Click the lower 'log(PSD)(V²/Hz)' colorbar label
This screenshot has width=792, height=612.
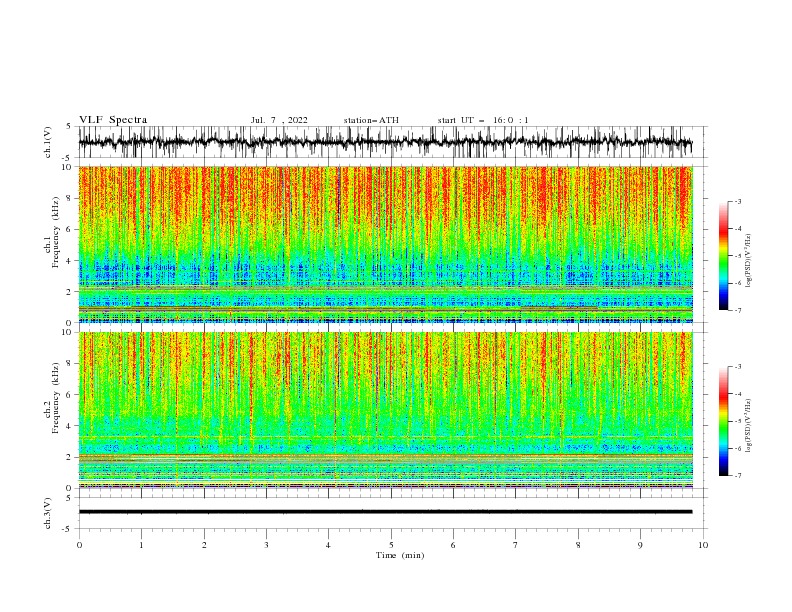pyautogui.click(x=748, y=425)
